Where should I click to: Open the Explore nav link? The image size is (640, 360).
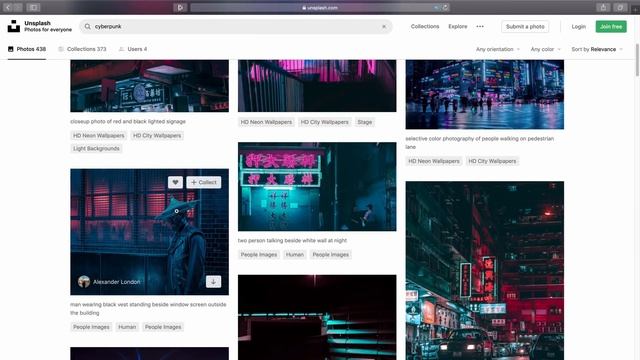click(458, 27)
